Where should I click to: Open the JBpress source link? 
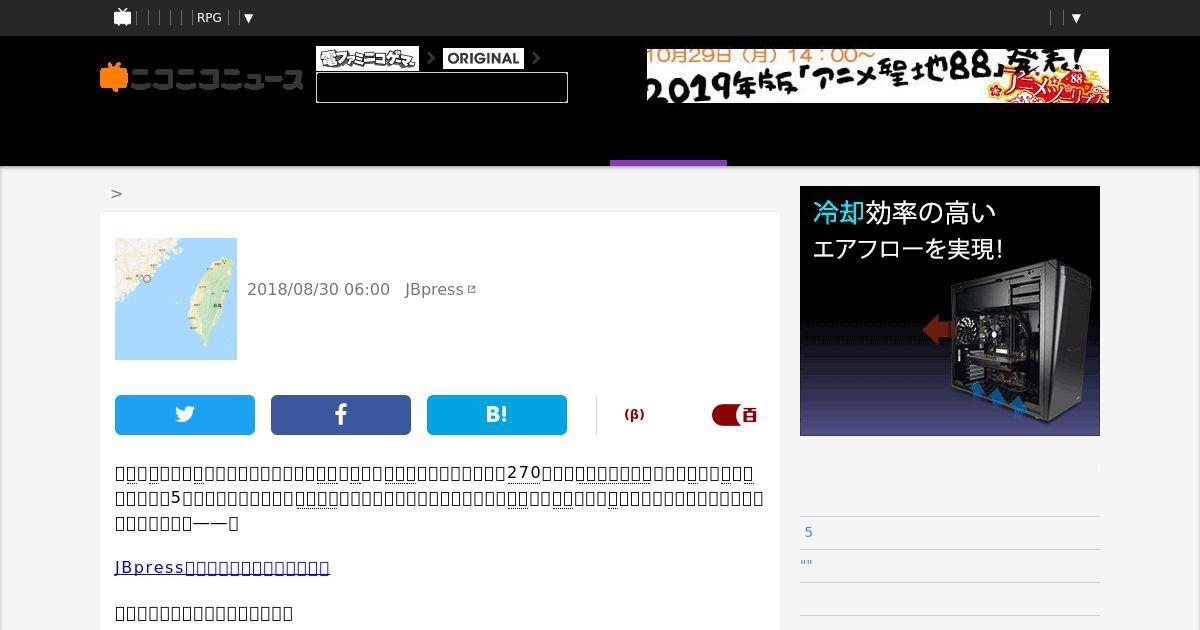click(x=434, y=290)
